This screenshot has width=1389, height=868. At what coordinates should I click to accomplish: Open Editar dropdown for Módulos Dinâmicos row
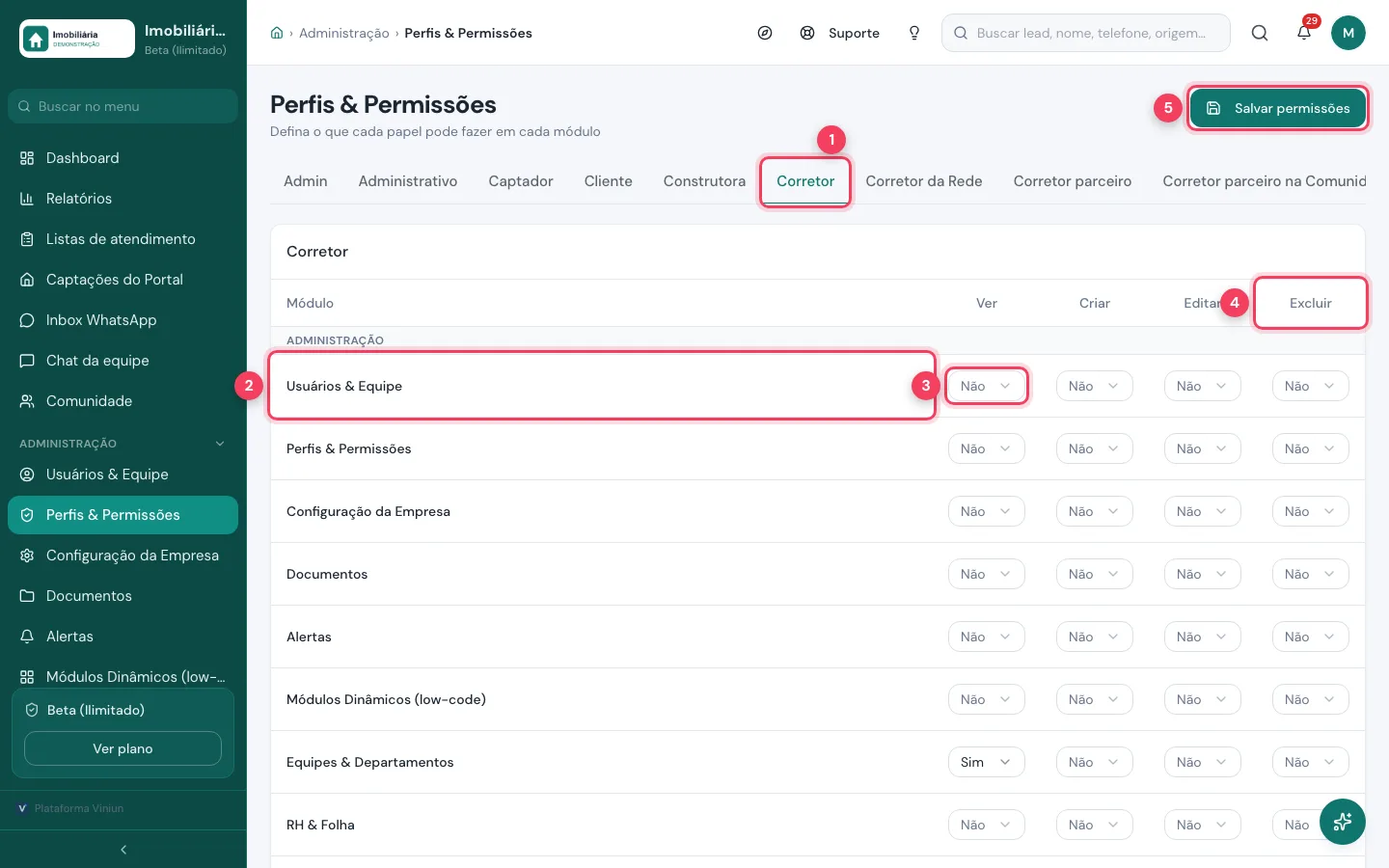[1202, 699]
